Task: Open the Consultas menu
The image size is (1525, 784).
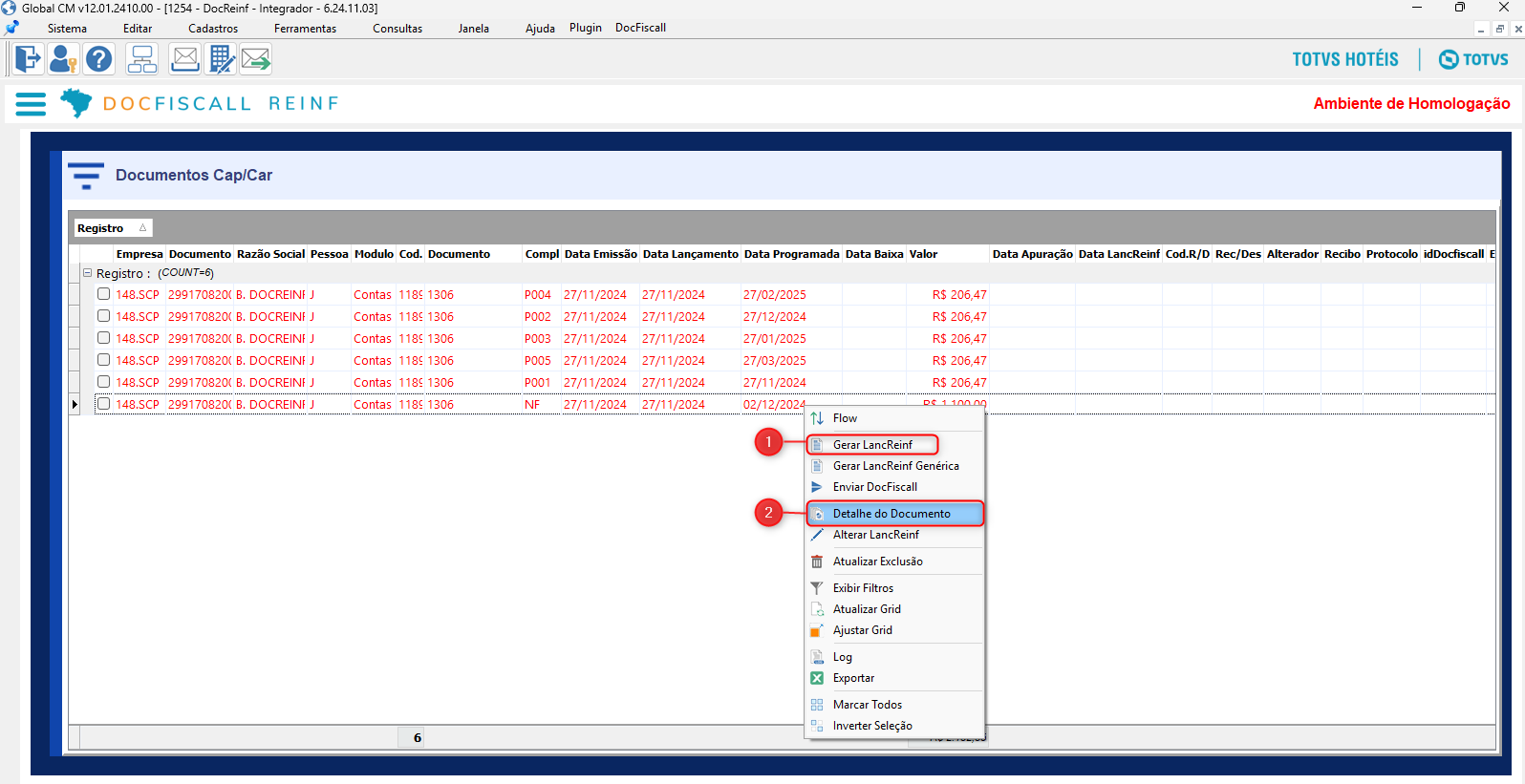Action: [397, 29]
